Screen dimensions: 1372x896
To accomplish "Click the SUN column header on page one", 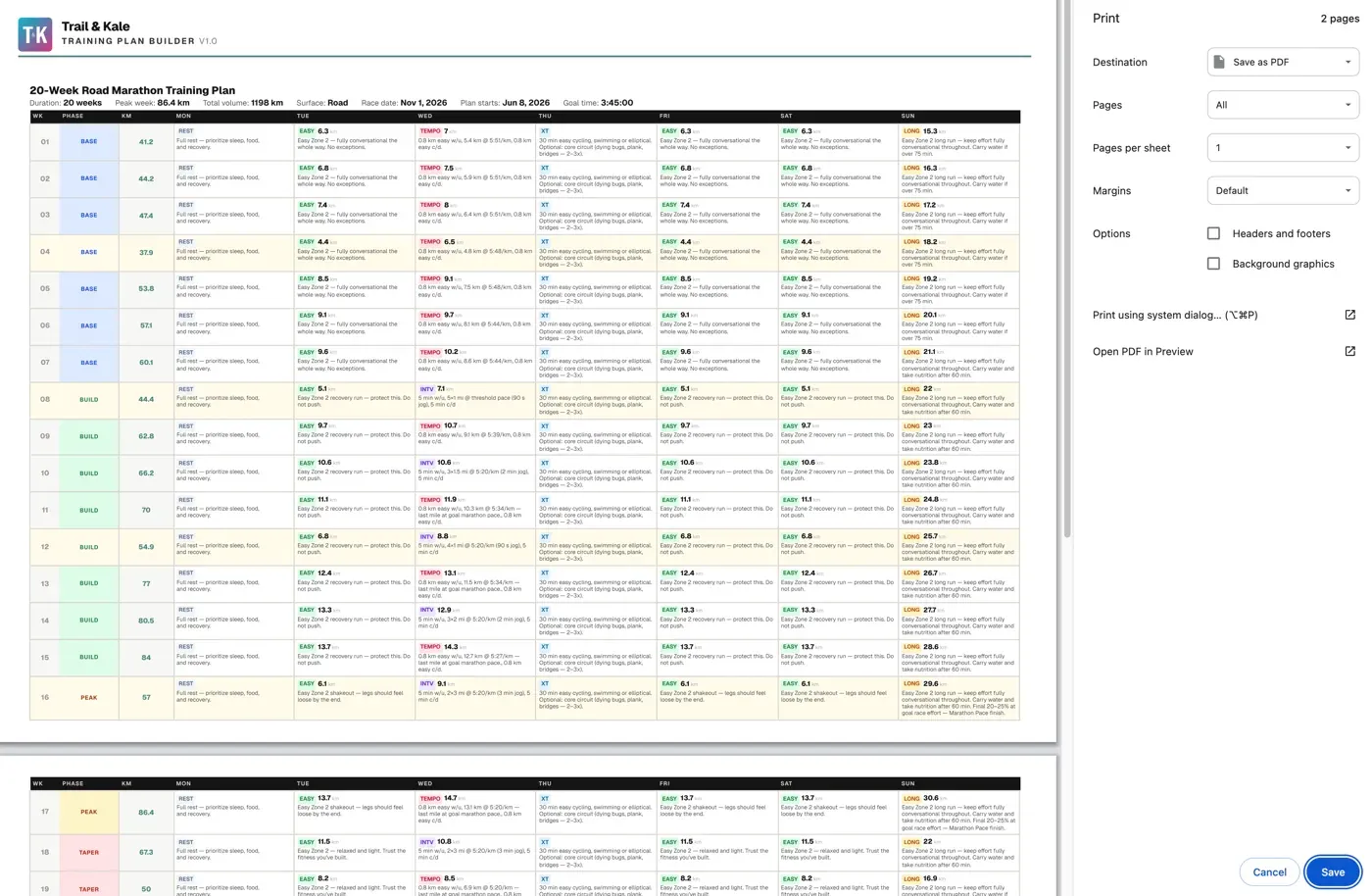I will pyautogui.click(x=908, y=116).
